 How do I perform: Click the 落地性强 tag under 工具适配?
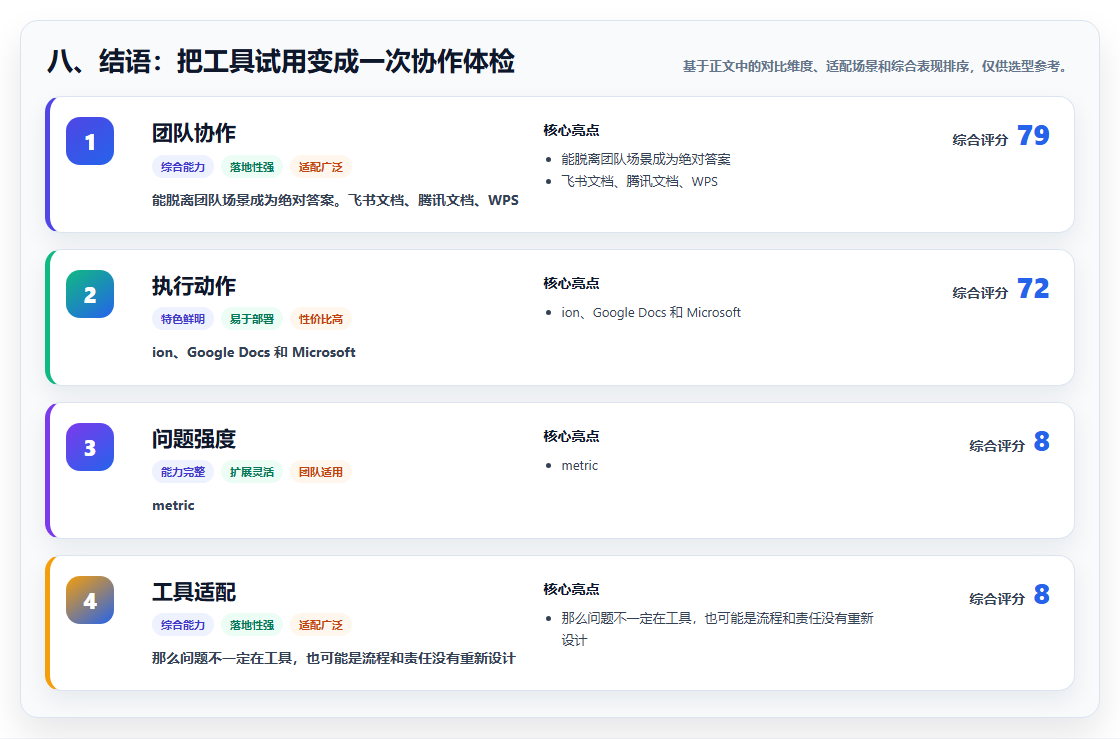(252, 624)
